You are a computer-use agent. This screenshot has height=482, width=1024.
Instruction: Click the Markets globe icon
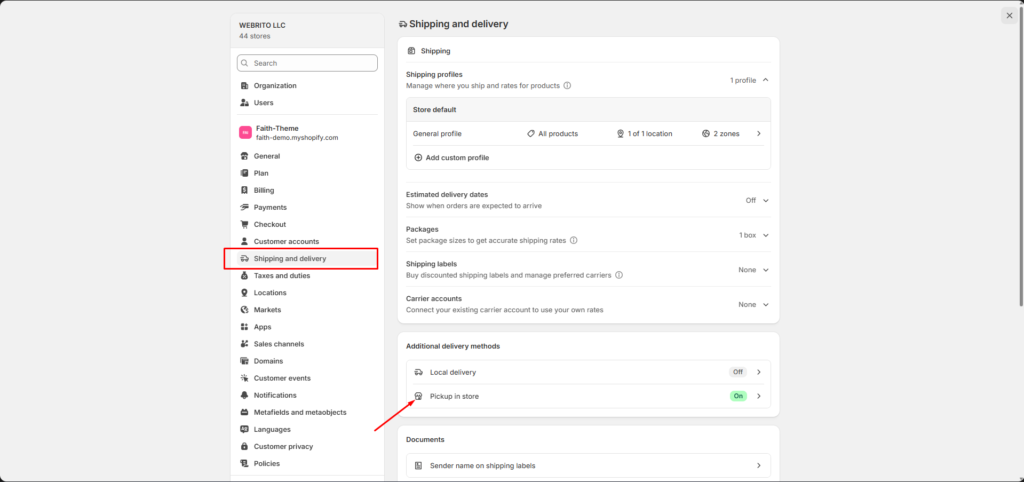click(244, 310)
